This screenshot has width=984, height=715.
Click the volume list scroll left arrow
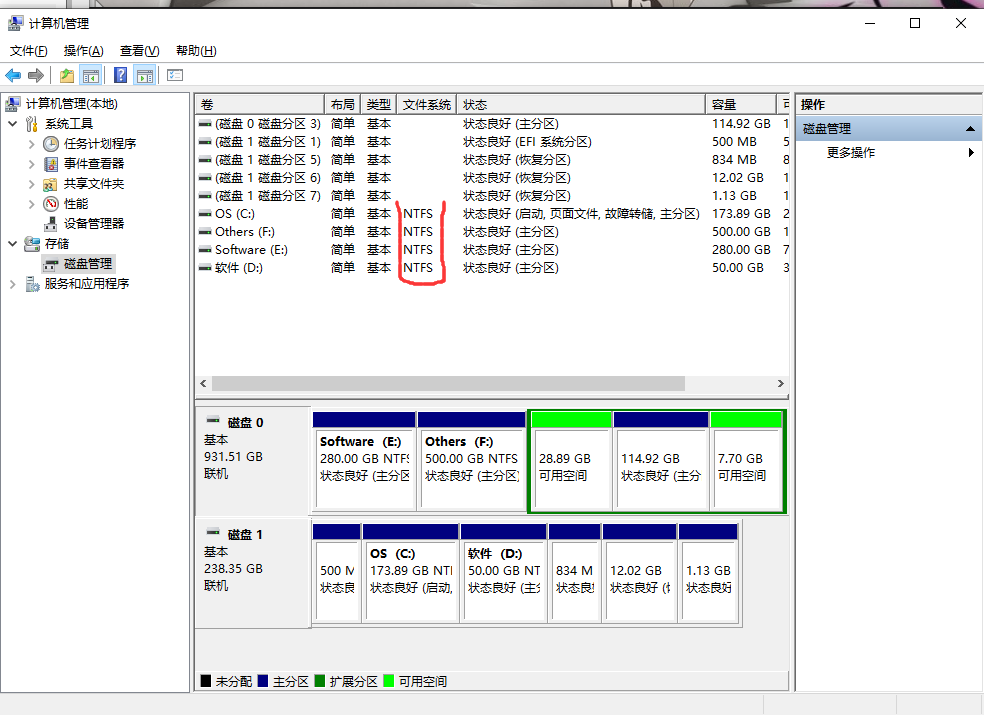pos(203,384)
